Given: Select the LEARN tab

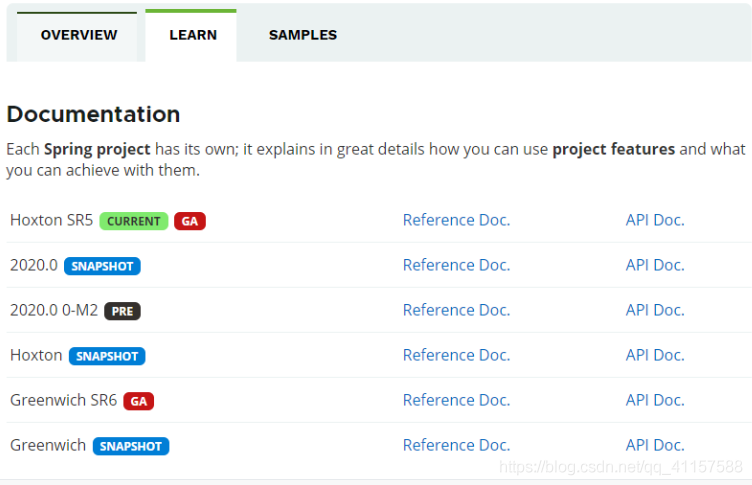Looking at the screenshot, I should pos(193,35).
